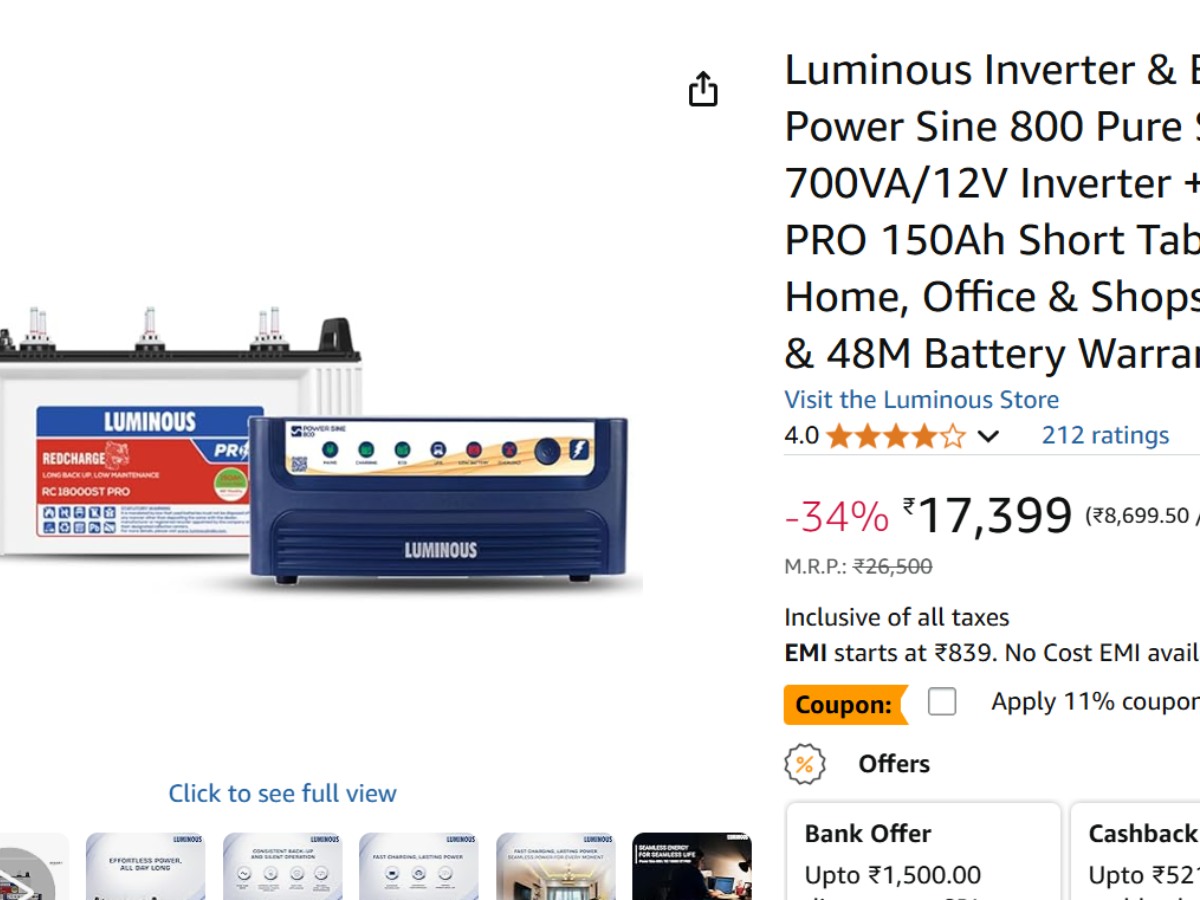Visit the Luminous Store link
The height and width of the screenshot is (900, 1200).
(921, 399)
